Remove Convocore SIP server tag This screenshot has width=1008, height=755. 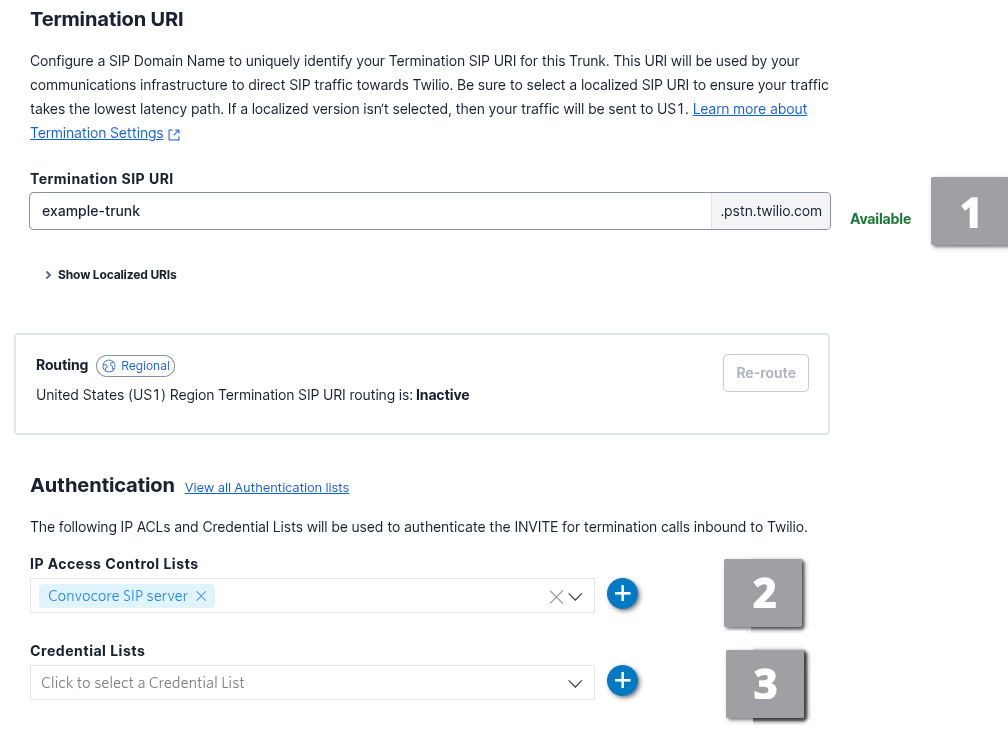(201, 596)
